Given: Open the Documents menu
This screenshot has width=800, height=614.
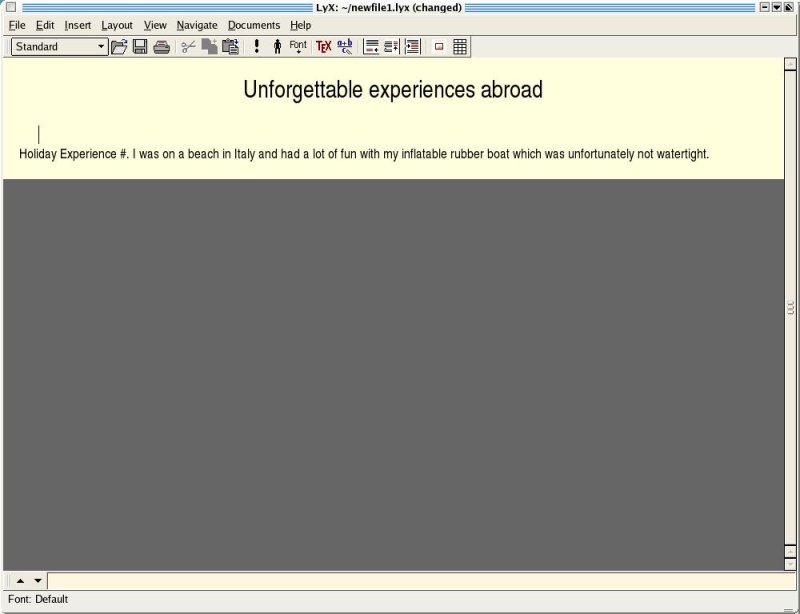Looking at the screenshot, I should coord(254,25).
